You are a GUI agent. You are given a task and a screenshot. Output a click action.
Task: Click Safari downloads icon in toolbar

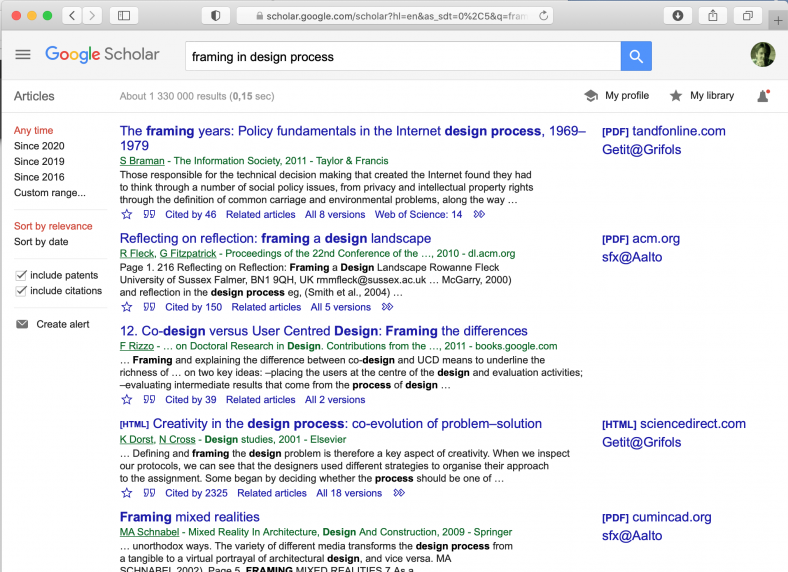678,16
